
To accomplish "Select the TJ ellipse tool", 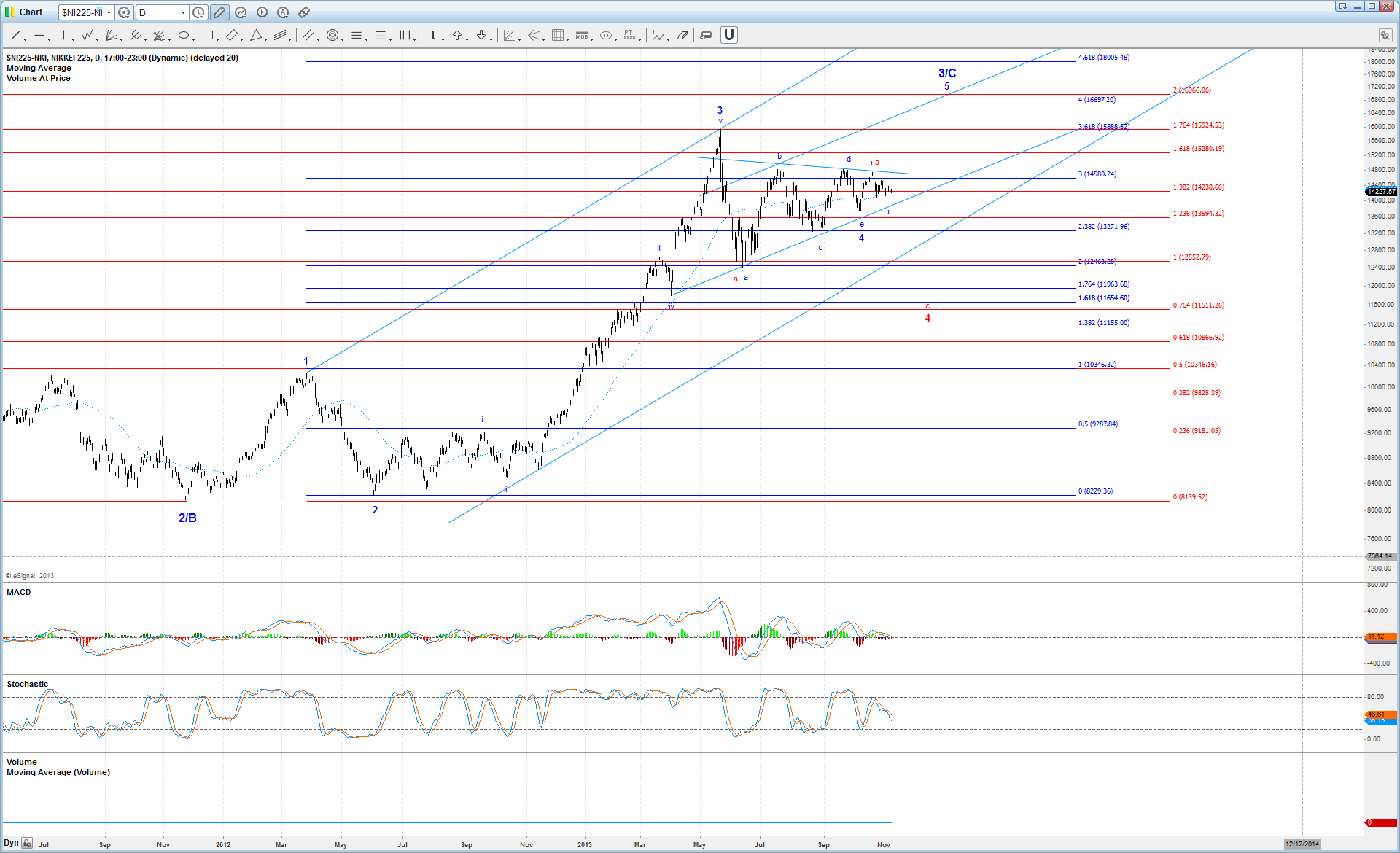I will pyautogui.click(x=606, y=35).
